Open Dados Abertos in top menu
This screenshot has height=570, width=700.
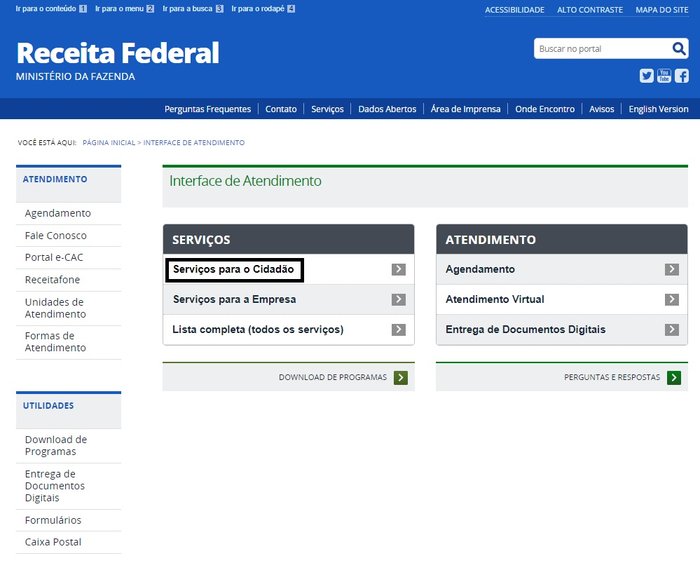pyautogui.click(x=387, y=109)
